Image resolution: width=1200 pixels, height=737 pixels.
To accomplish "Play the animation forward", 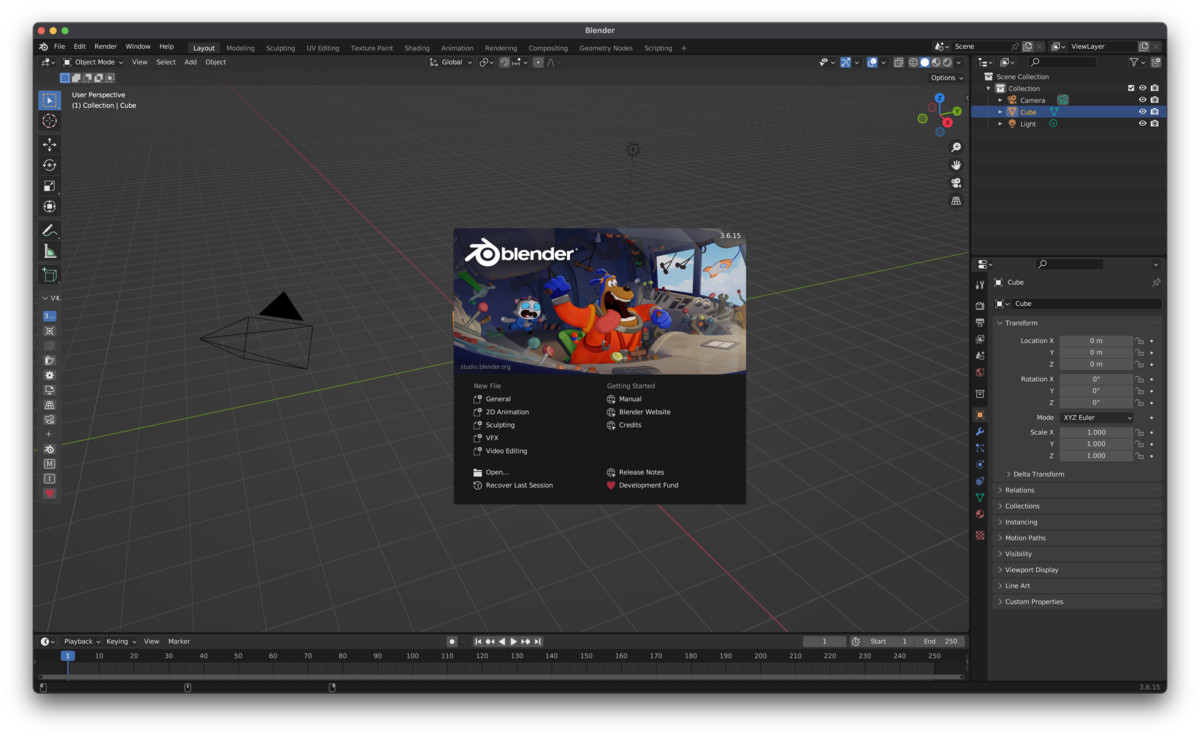I will 514,642.
